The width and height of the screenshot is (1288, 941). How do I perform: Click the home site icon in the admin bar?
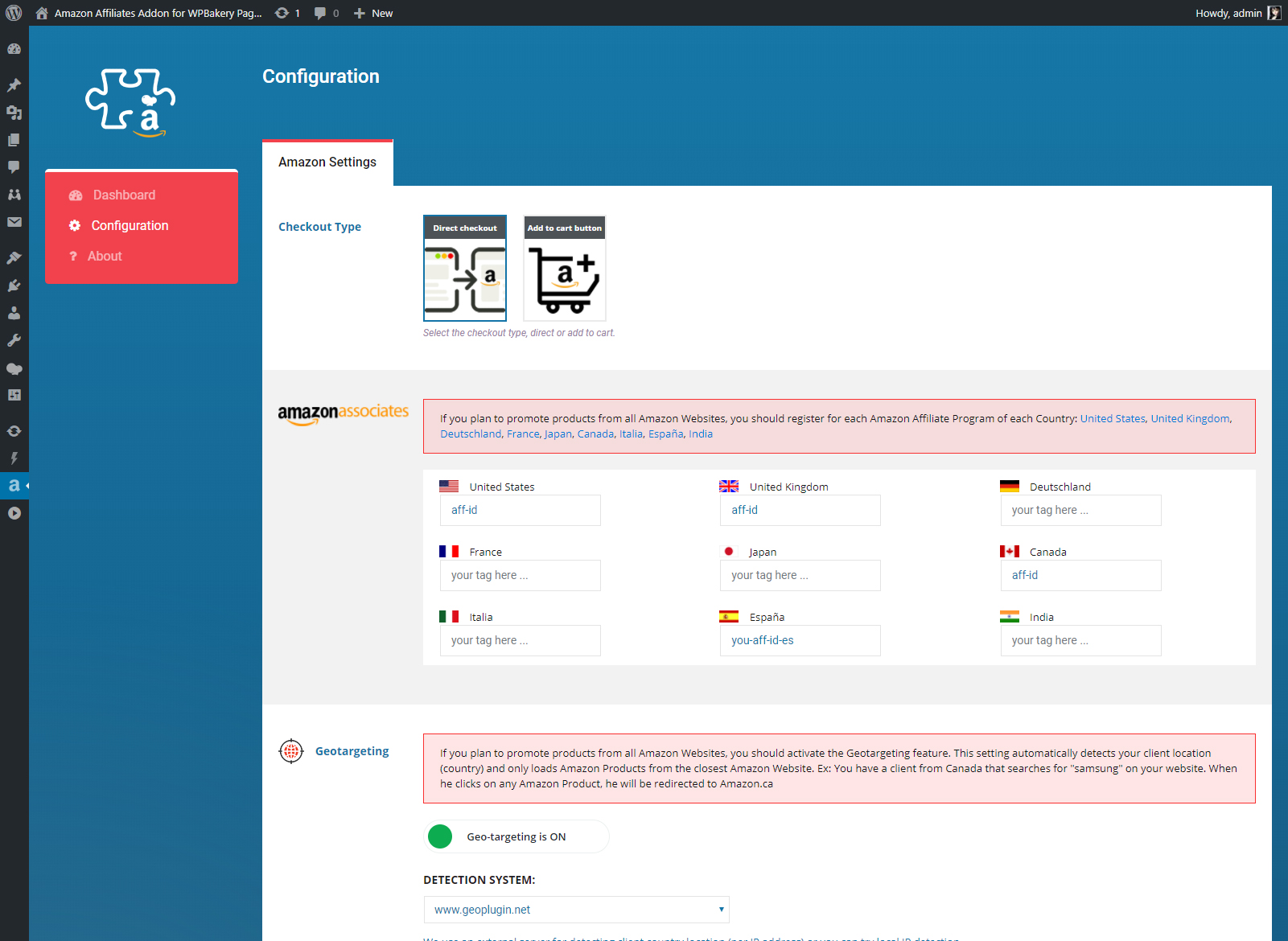tap(42, 13)
